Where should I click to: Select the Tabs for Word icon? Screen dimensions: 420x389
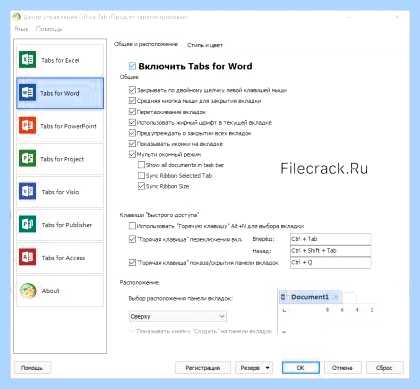pos(27,92)
